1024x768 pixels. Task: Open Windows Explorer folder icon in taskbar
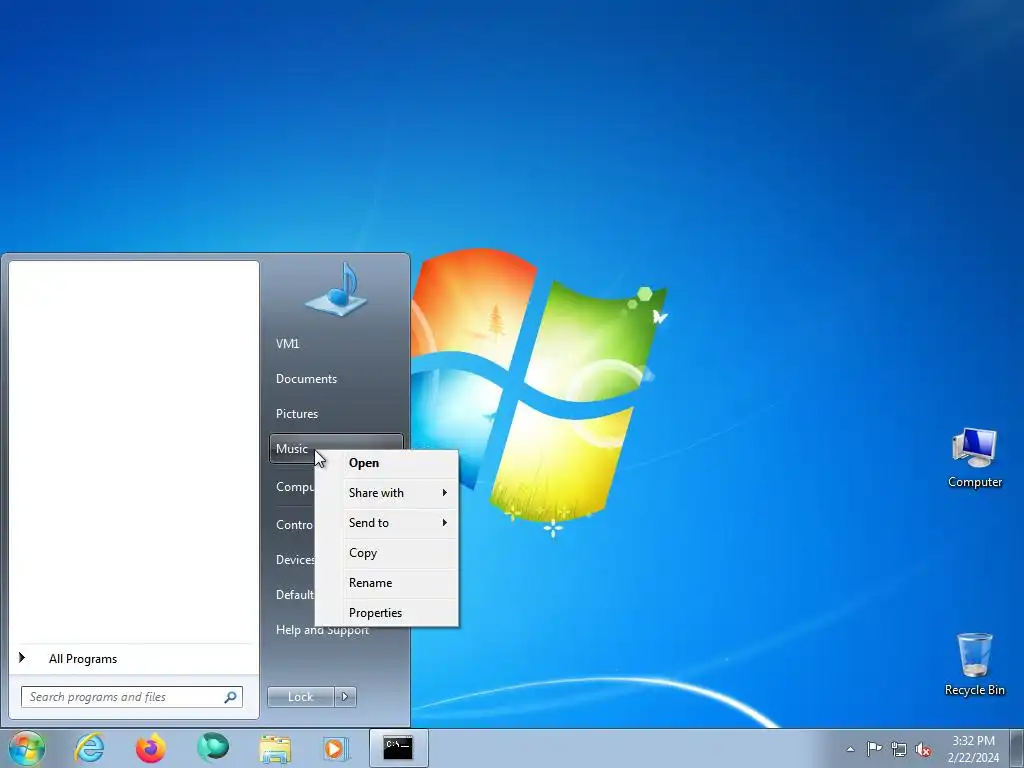[x=275, y=748]
